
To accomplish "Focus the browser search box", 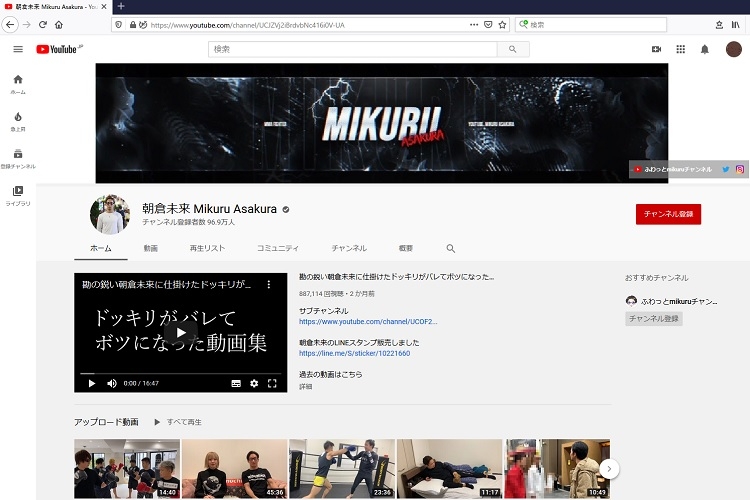I will coord(591,25).
